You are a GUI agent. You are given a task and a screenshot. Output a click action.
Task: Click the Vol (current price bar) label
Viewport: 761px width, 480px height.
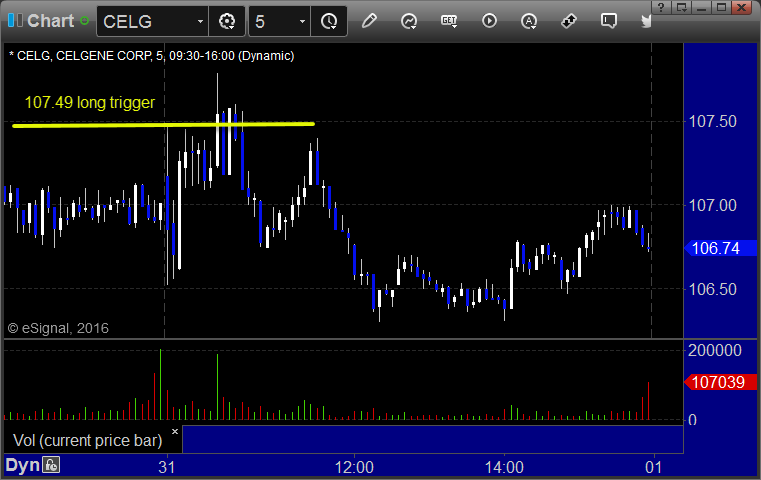tap(87, 440)
